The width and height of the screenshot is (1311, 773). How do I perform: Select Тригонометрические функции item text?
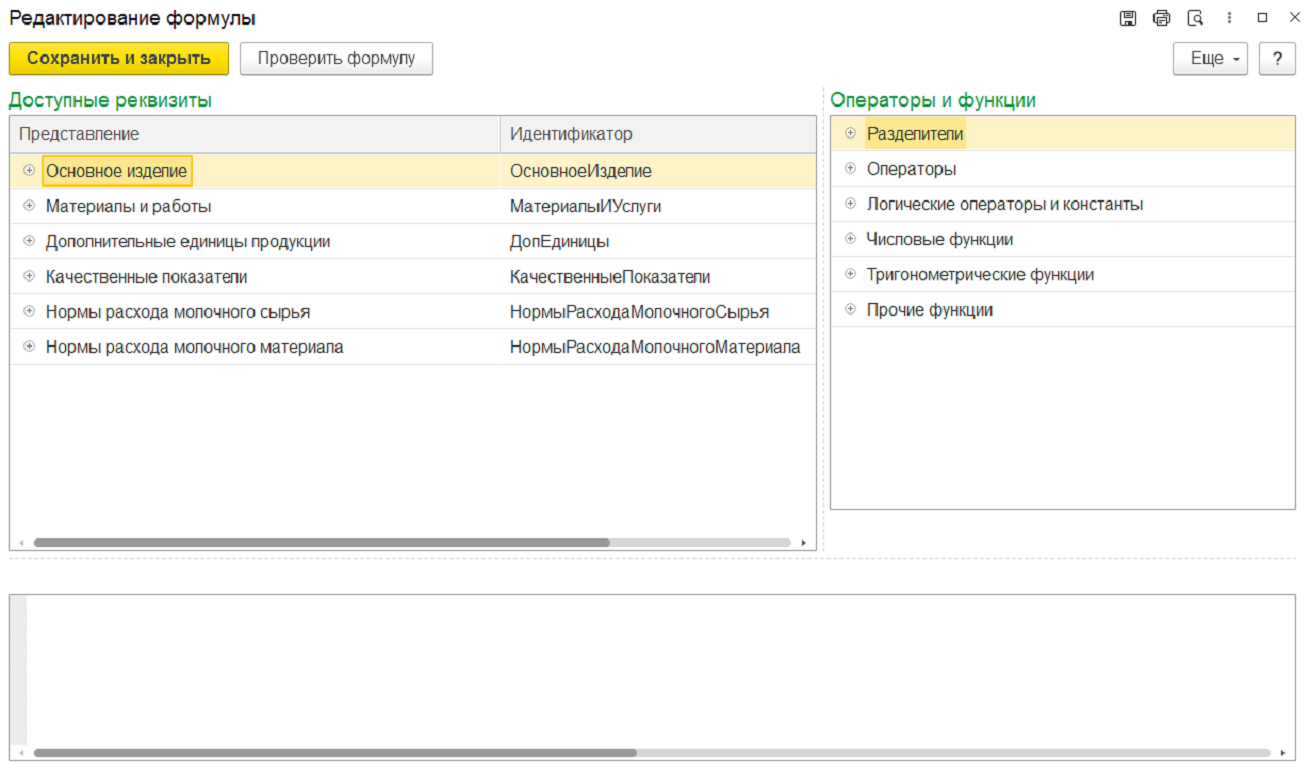(980, 274)
